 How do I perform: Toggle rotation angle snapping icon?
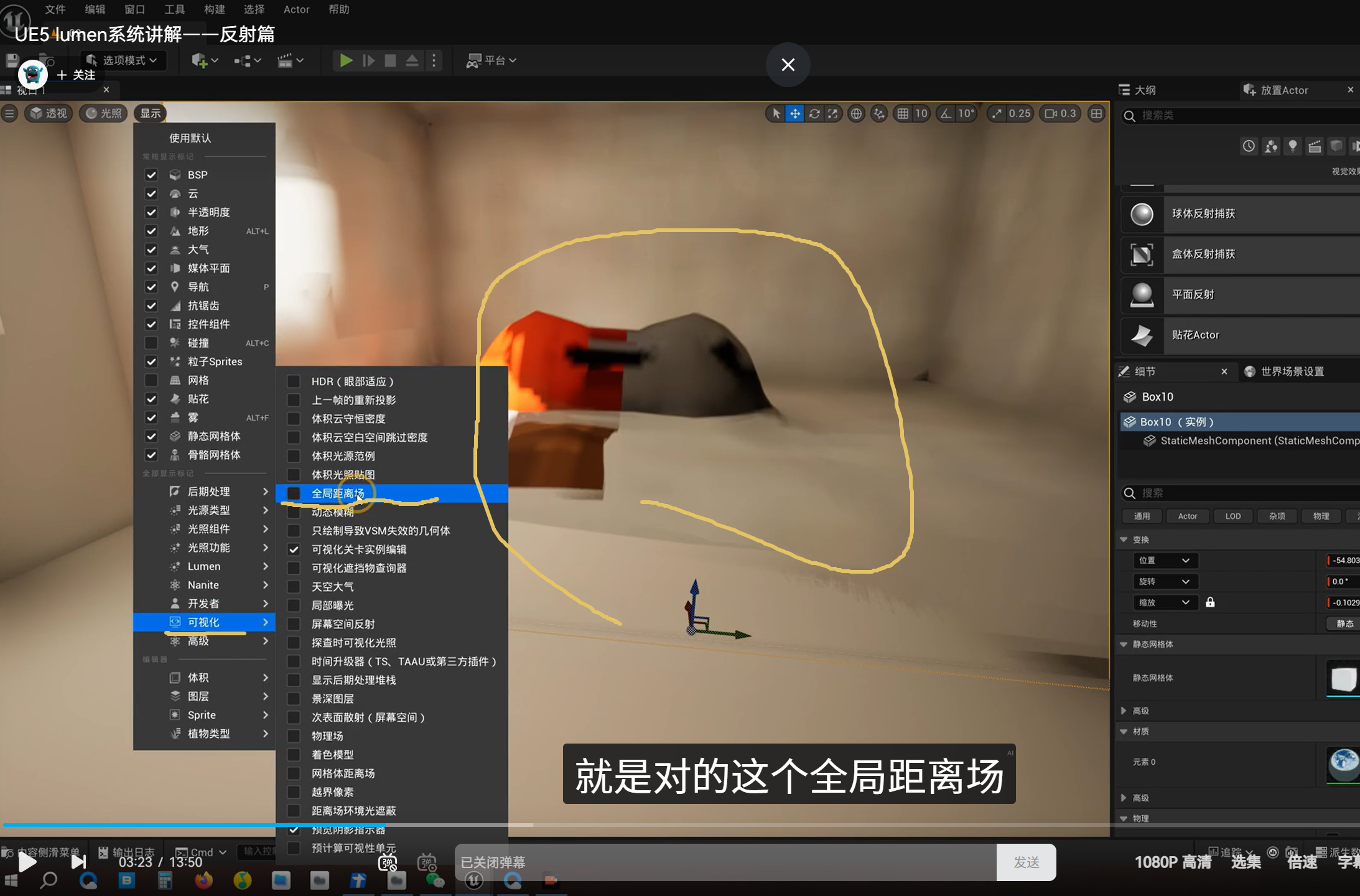946,113
